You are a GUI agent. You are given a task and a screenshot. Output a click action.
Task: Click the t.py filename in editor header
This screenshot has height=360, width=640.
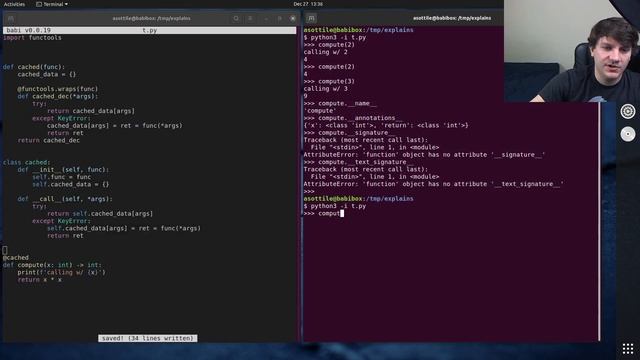click(x=149, y=30)
